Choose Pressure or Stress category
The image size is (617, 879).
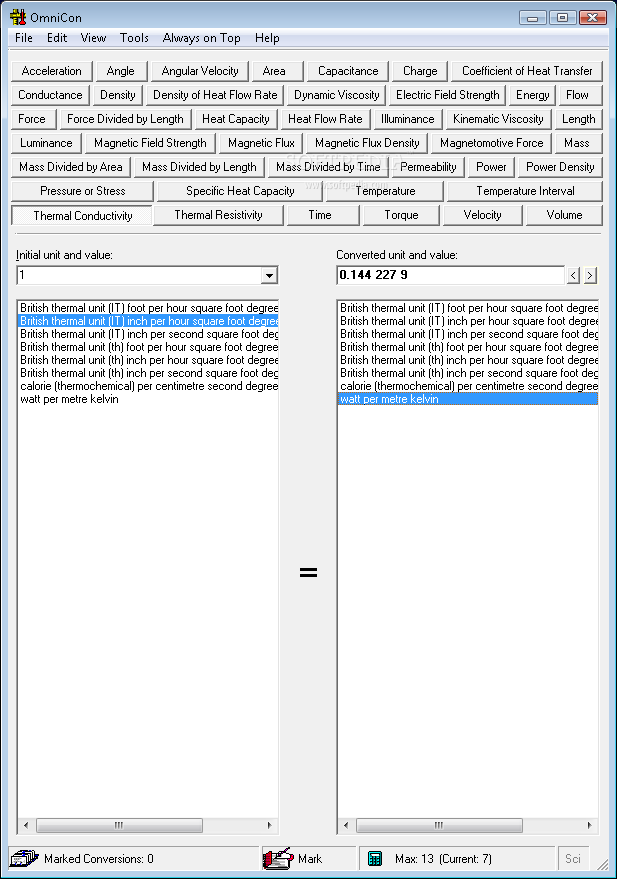[82, 192]
